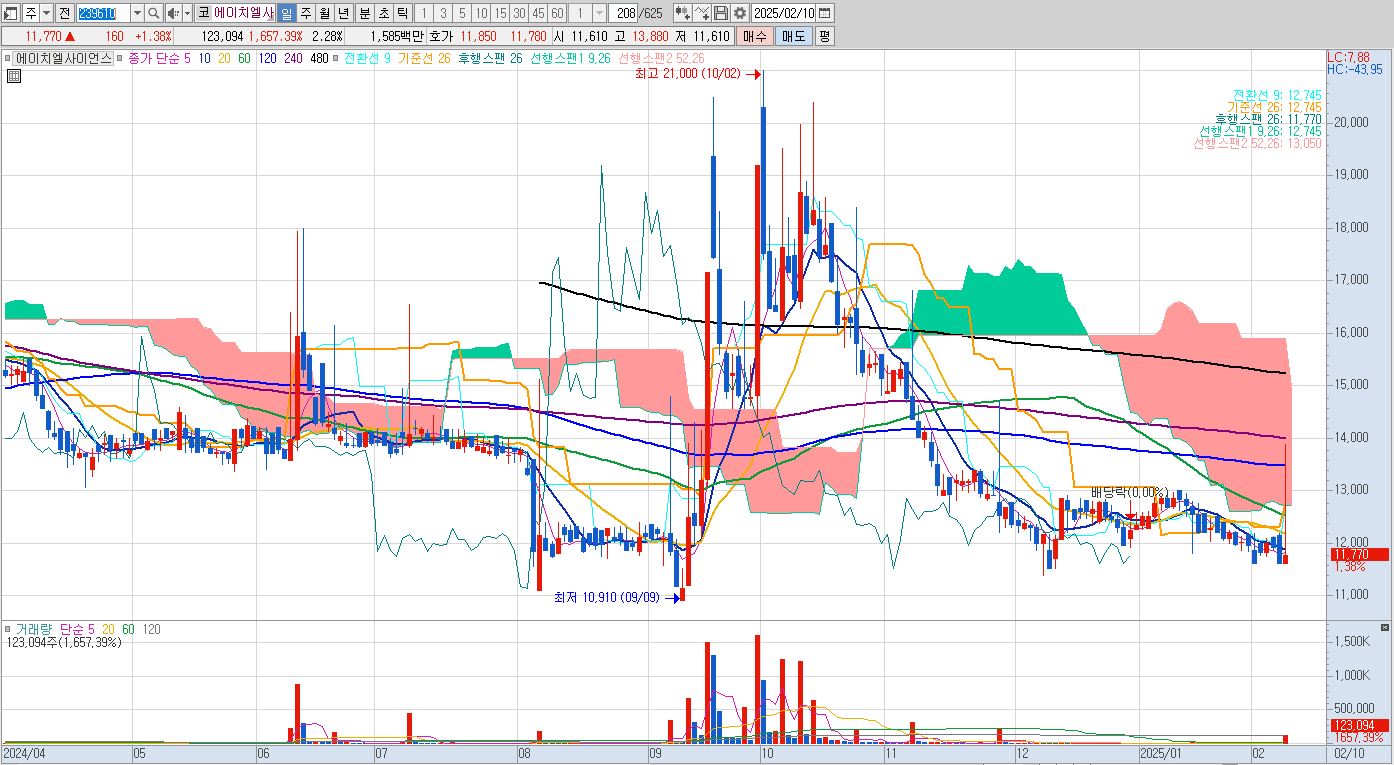Select the 60 interval button
The image size is (1394, 765).
tap(557, 13)
